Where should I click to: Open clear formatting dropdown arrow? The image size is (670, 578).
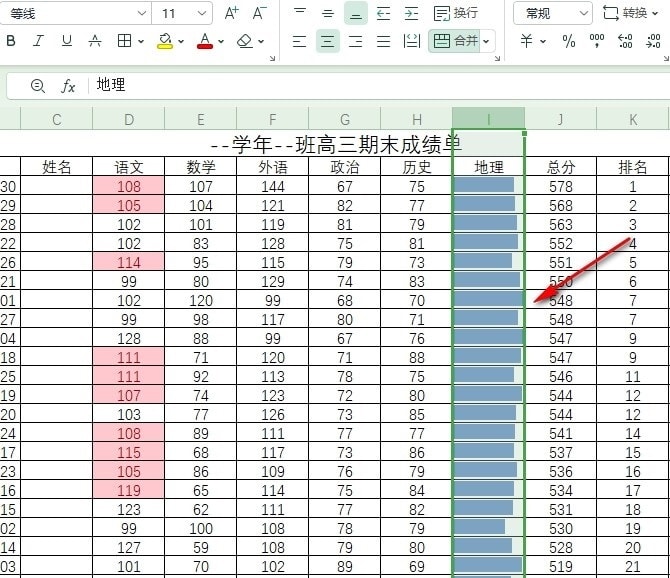pyautogui.click(x=261, y=41)
